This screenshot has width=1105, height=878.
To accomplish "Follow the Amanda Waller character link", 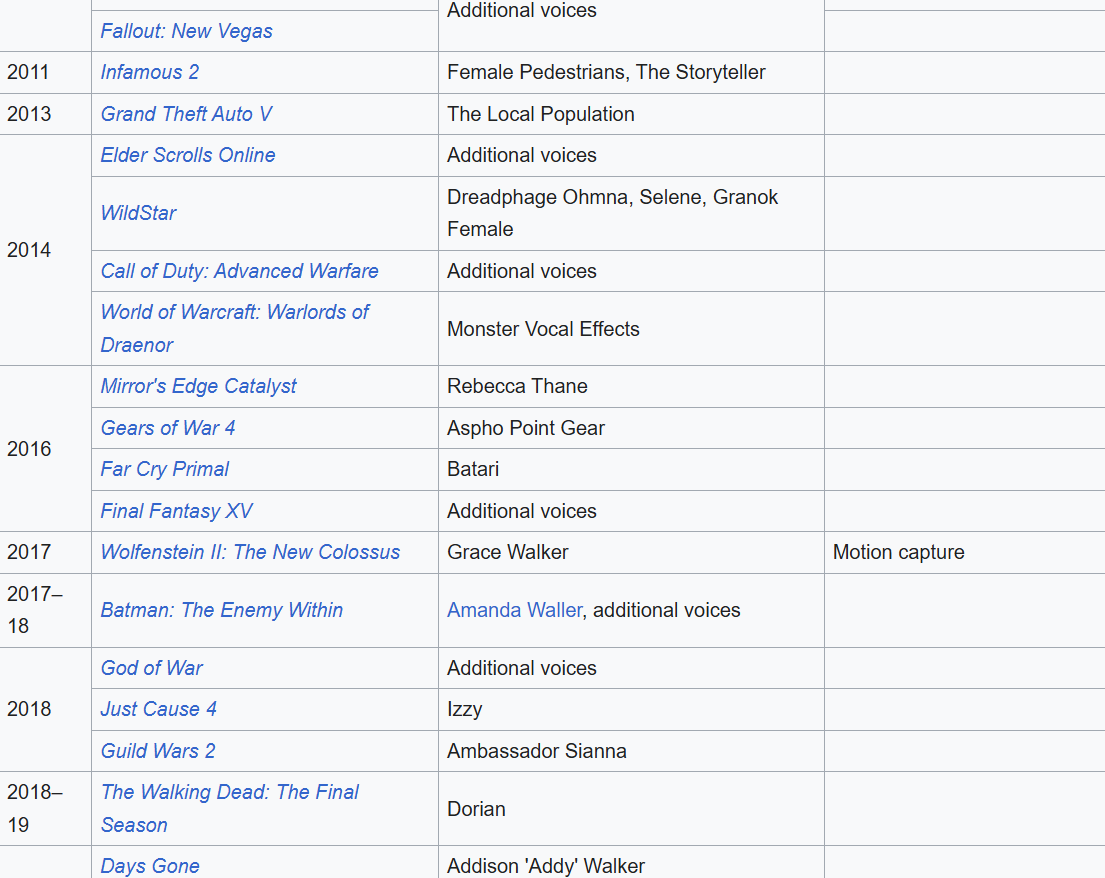I will click(514, 610).
